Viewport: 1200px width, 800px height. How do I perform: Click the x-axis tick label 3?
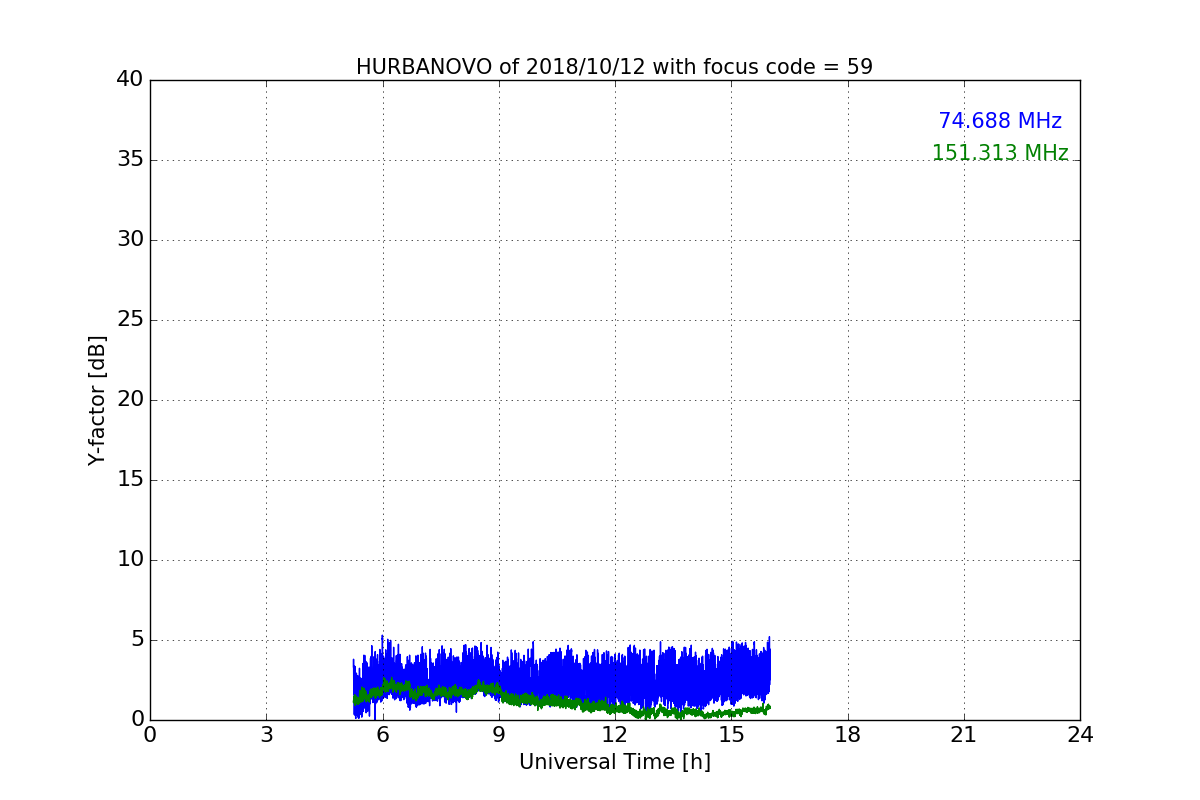tap(266, 735)
